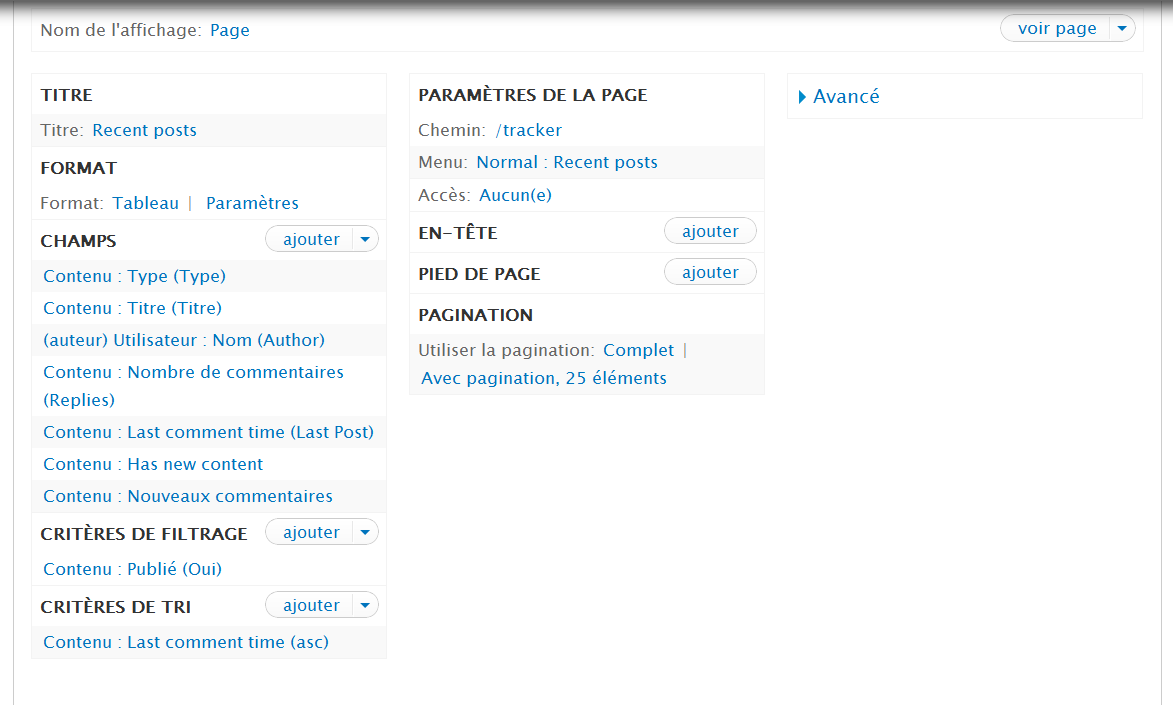Open dropdown arrow beside Critères de tri ajouter
The width and height of the screenshot is (1173, 705).
(366, 606)
